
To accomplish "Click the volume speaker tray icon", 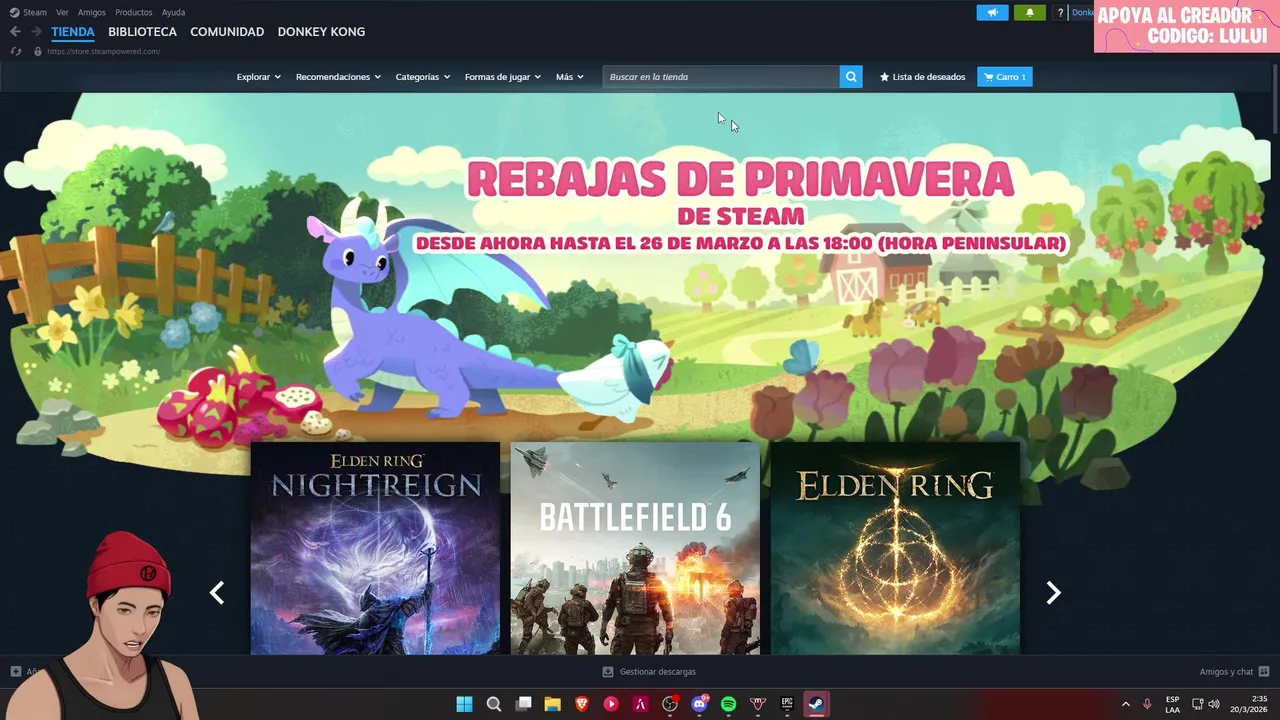I will point(1214,704).
